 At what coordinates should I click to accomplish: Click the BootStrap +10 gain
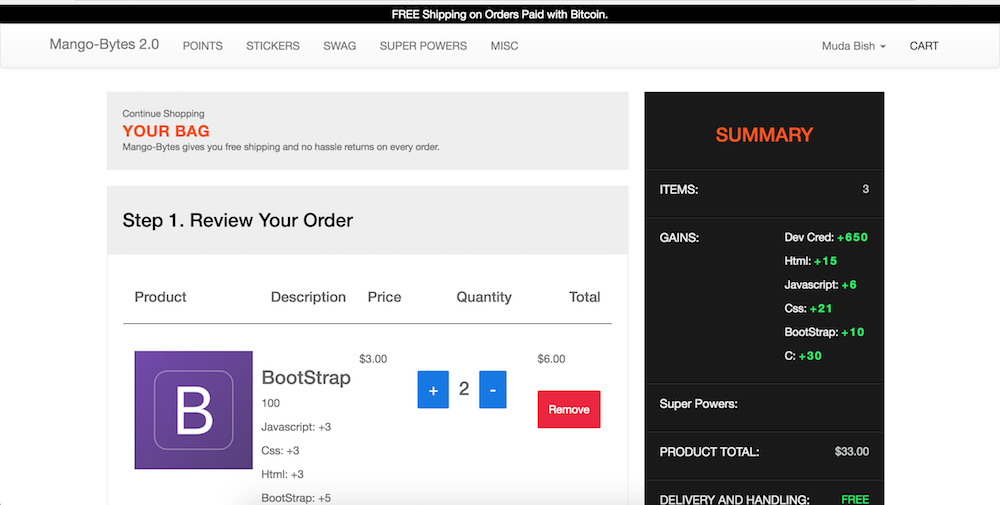(x=824, y=332)
